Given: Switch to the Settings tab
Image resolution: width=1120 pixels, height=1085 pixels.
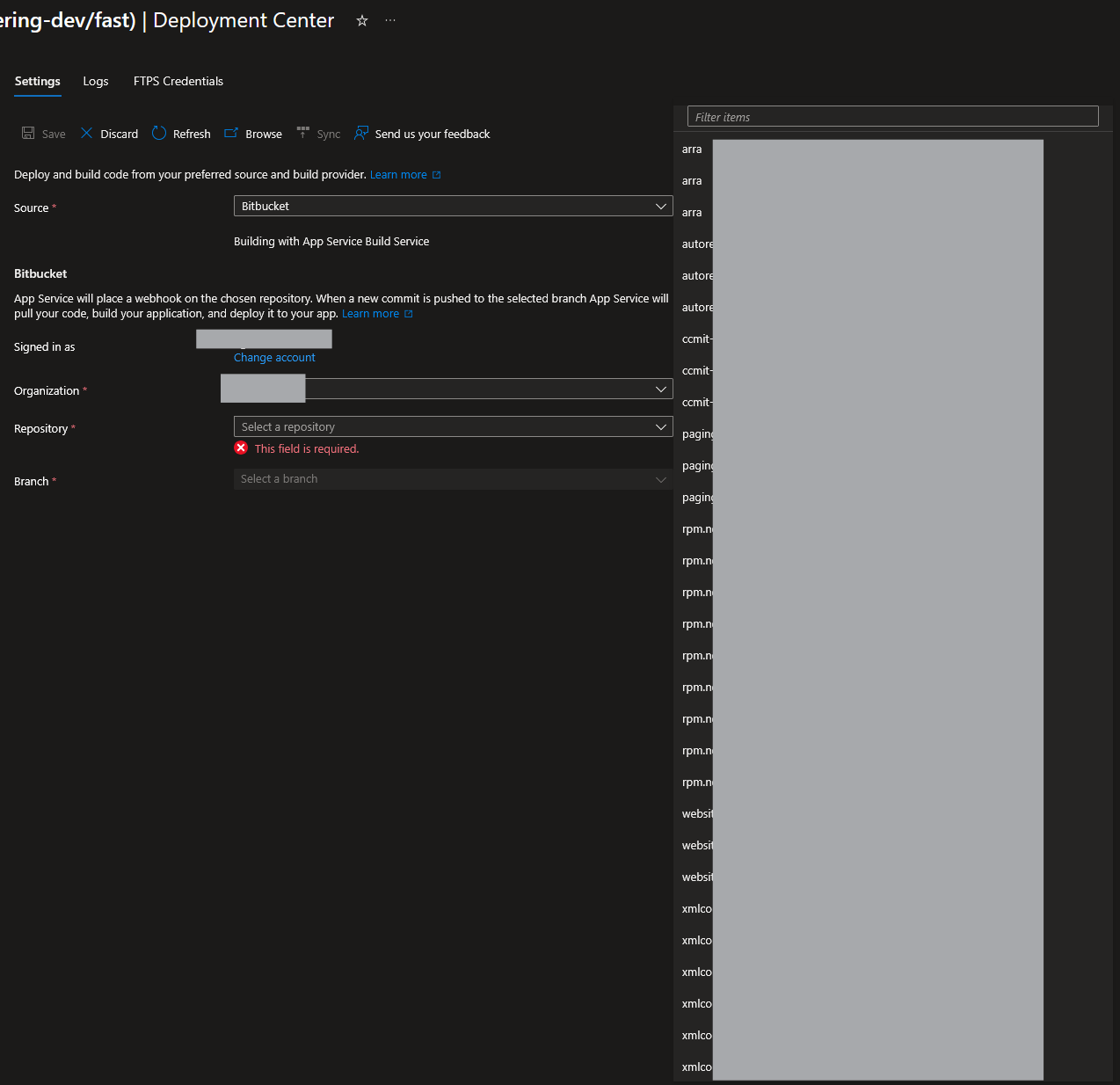Looking at the screenshot, I should 38,81.
